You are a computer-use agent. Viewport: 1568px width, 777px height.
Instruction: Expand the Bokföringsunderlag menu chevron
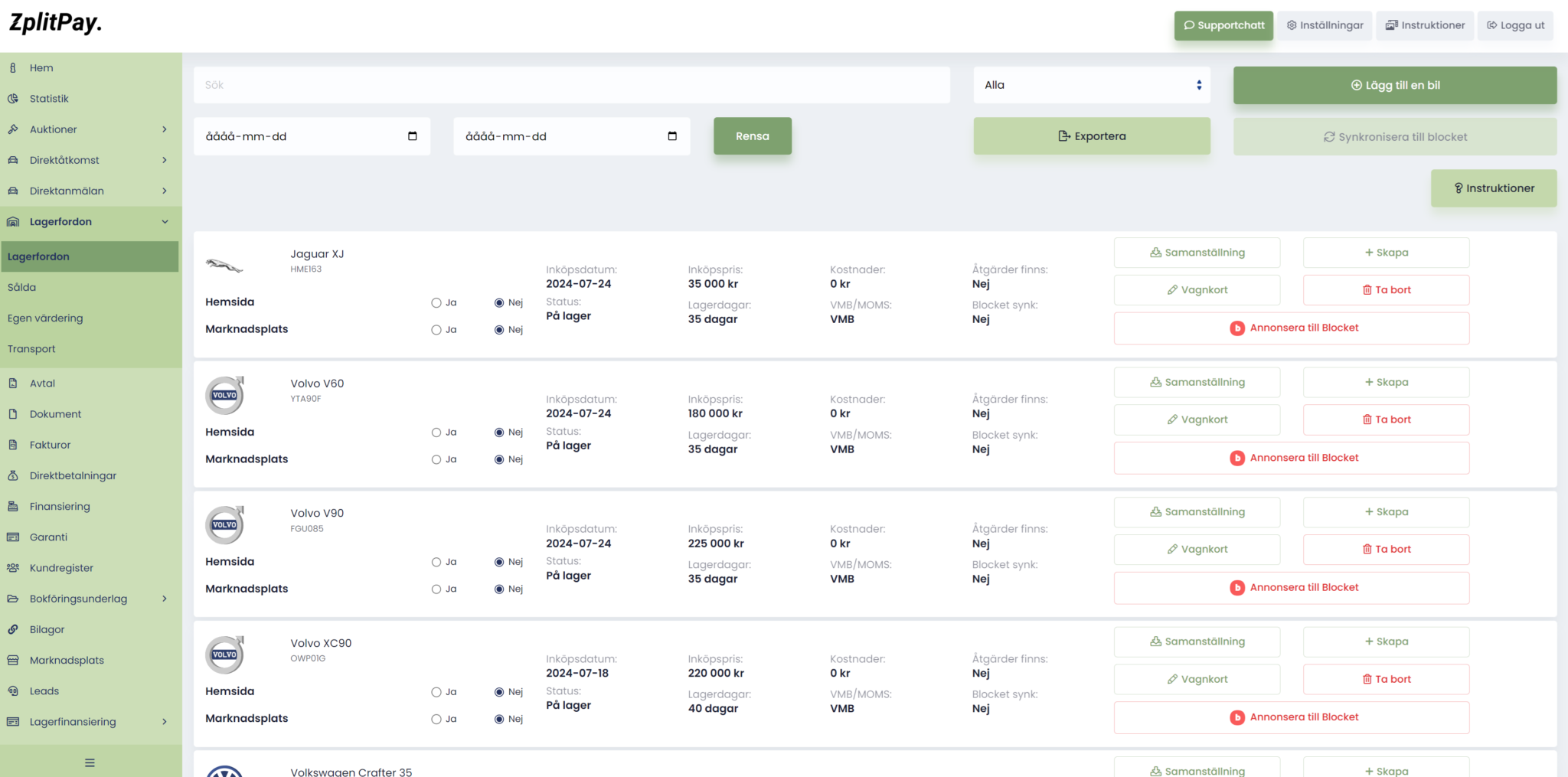point(164,599)
